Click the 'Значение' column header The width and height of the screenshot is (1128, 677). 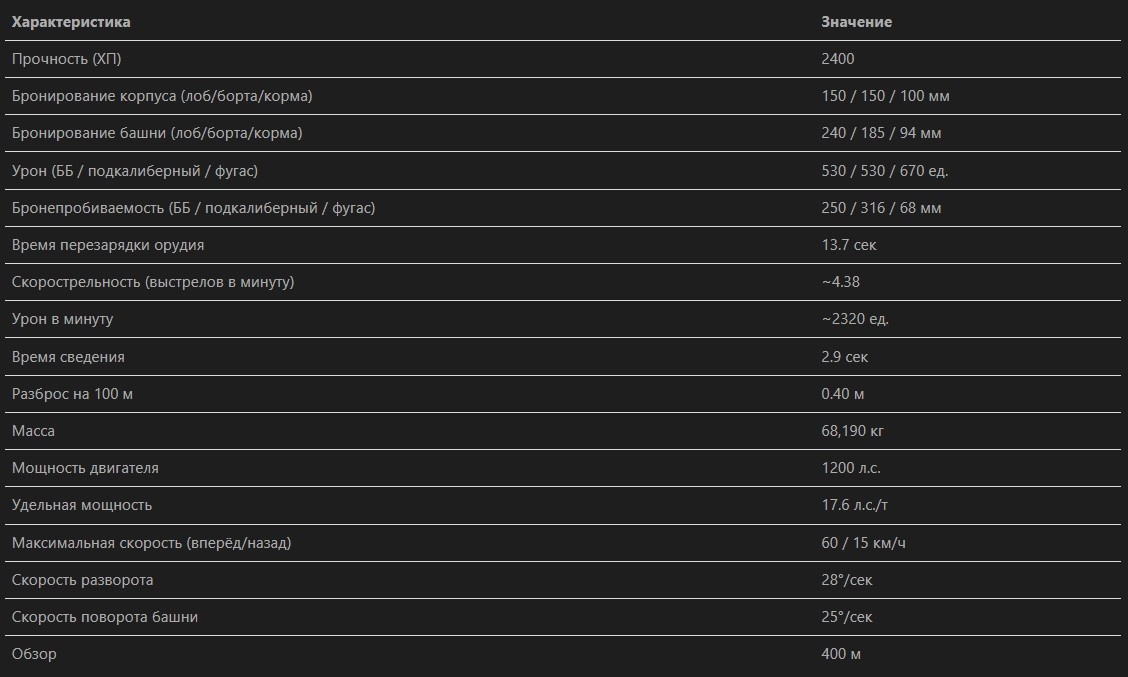pyautogui.click(x=856, y=22)
